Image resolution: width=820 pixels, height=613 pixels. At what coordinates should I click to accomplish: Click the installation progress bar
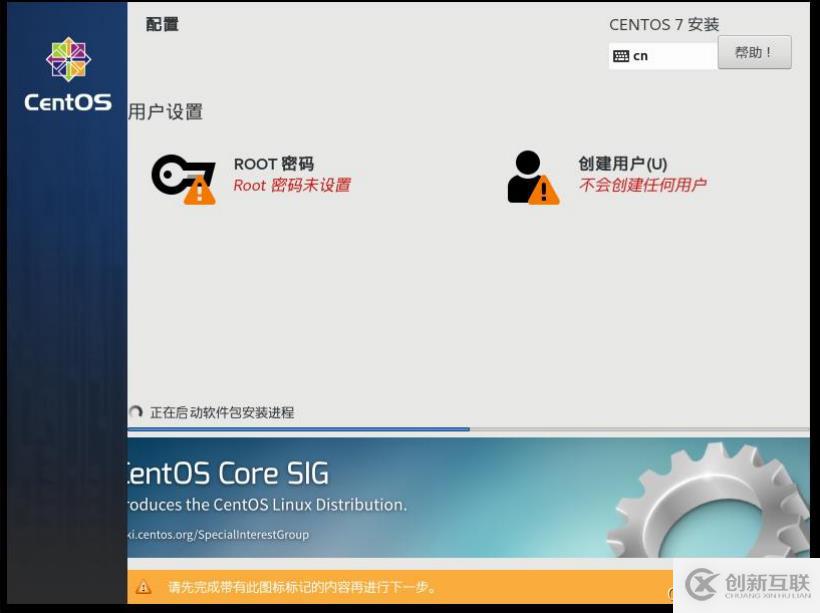click(468, 429)
